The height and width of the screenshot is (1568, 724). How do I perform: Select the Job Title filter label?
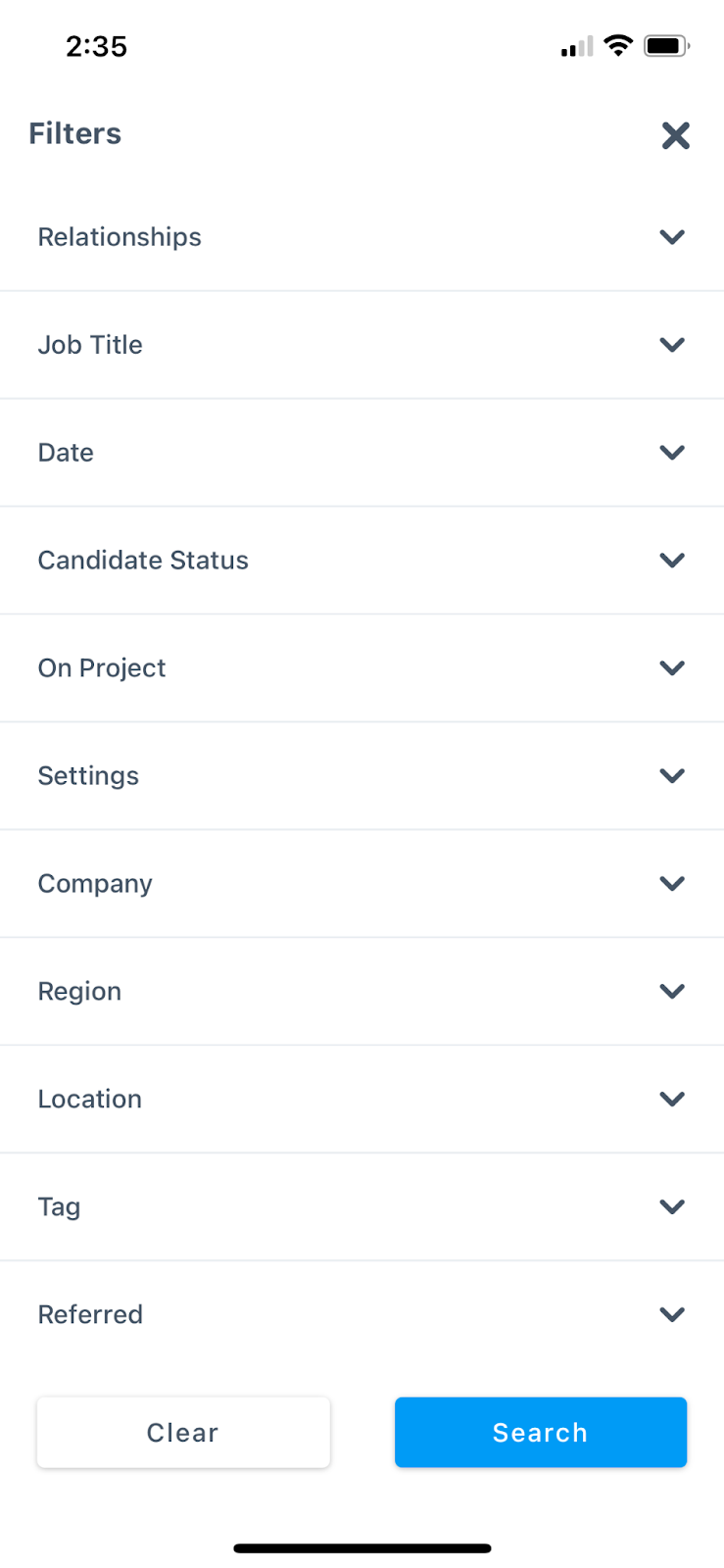point(90,345)
